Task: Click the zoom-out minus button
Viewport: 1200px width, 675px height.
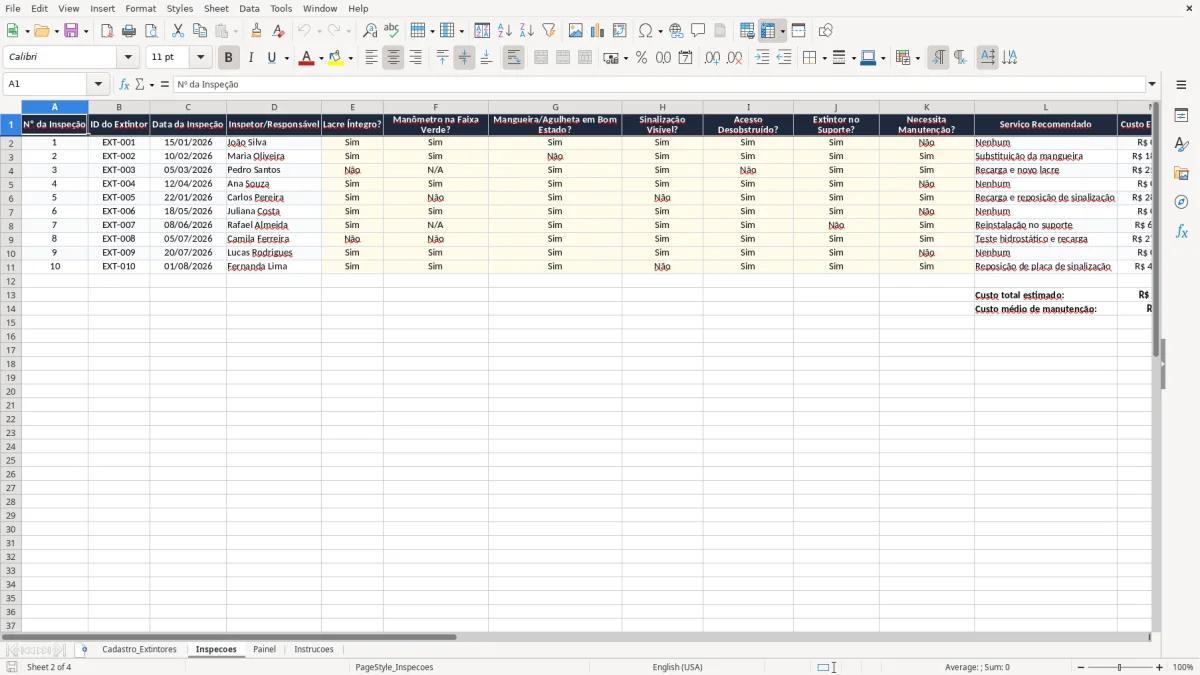Action: tap(1081, 667)
